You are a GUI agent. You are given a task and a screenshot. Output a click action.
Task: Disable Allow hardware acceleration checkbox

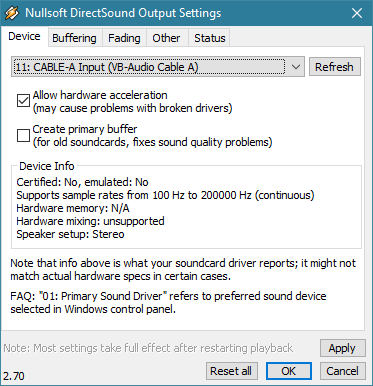click(23, 101)
